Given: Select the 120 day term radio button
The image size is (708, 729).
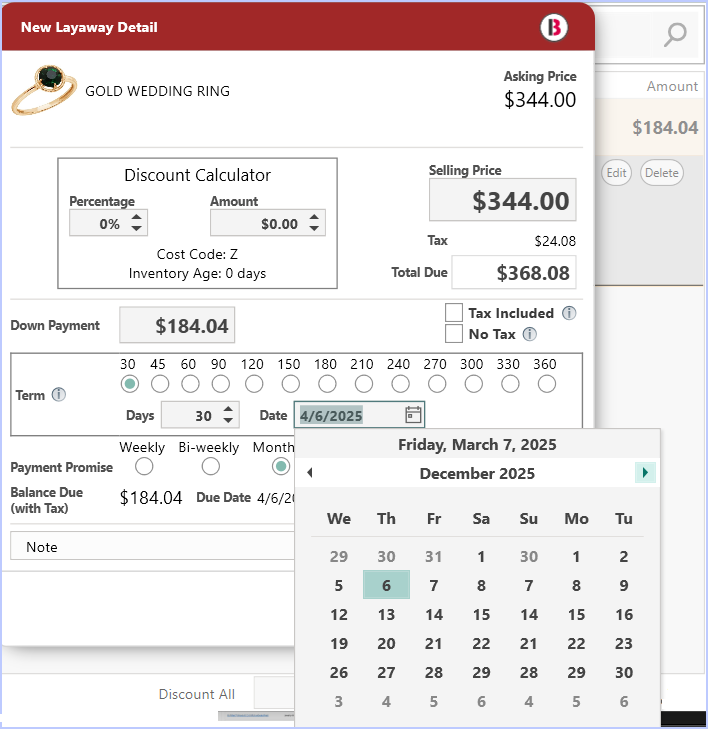Looking at the screenshot, I should click(x=254, y=384).
